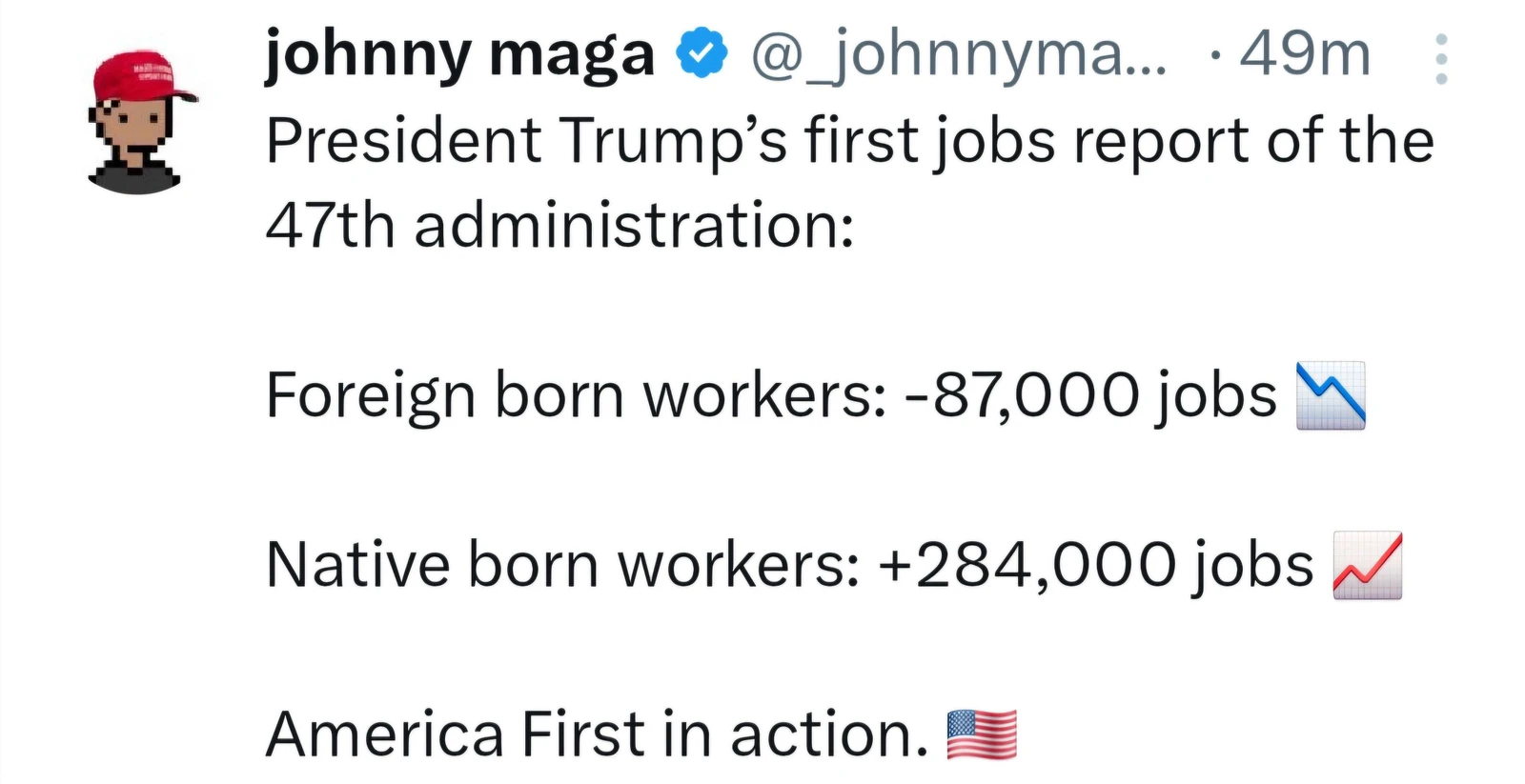The image size is (1525, 784).
Task: Click the +284,000 jobs figure
Action: tap(1095, 565)
